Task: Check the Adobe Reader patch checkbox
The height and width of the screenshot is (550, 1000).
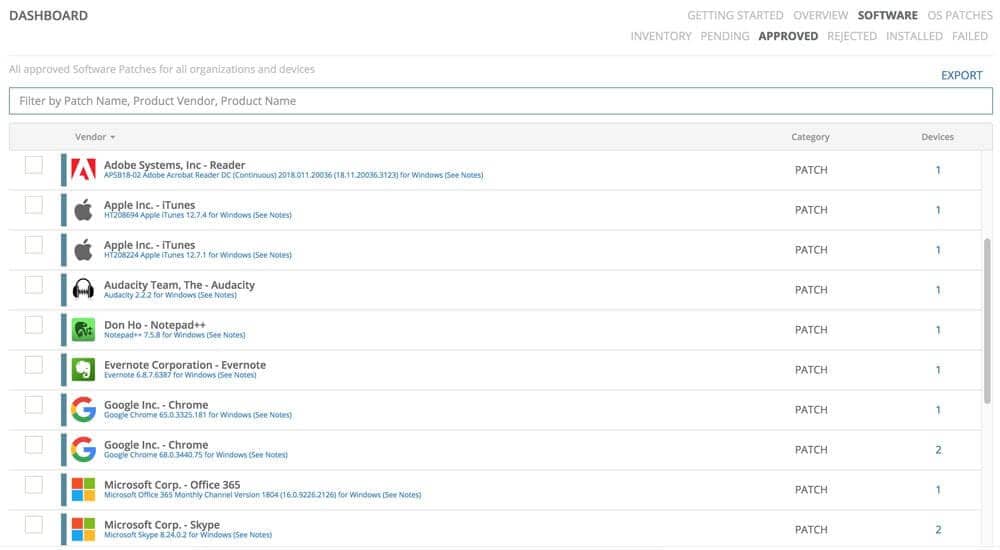Action: click(x=34, y=165)
